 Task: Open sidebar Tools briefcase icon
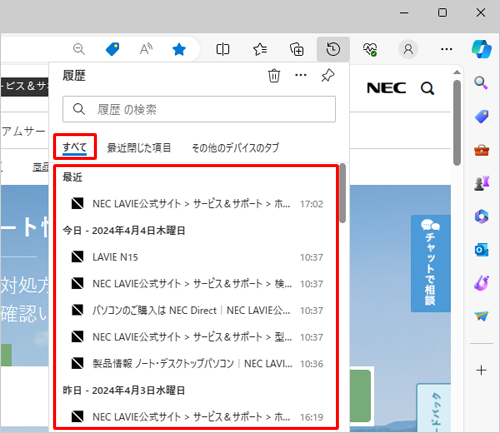482,150
